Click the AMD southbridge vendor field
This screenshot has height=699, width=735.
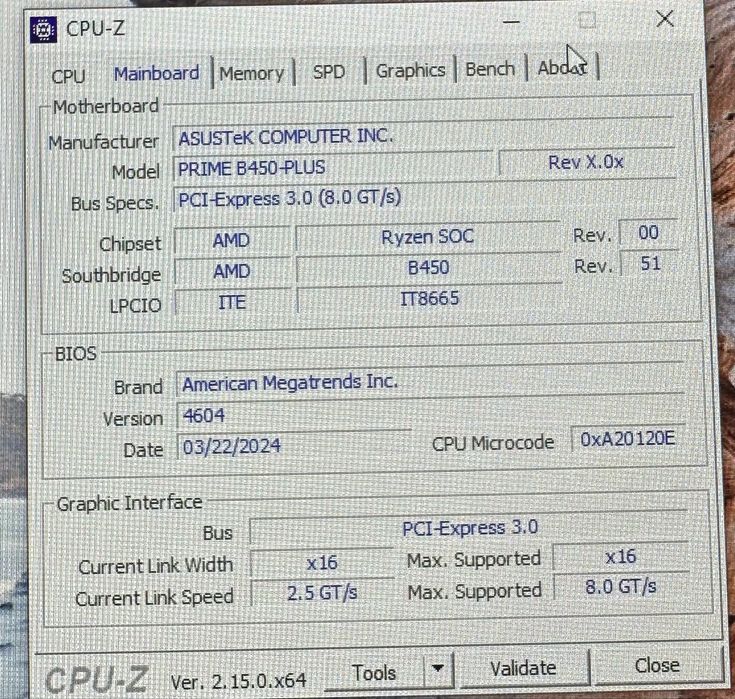pyautogui.click(x=232, y=271)
